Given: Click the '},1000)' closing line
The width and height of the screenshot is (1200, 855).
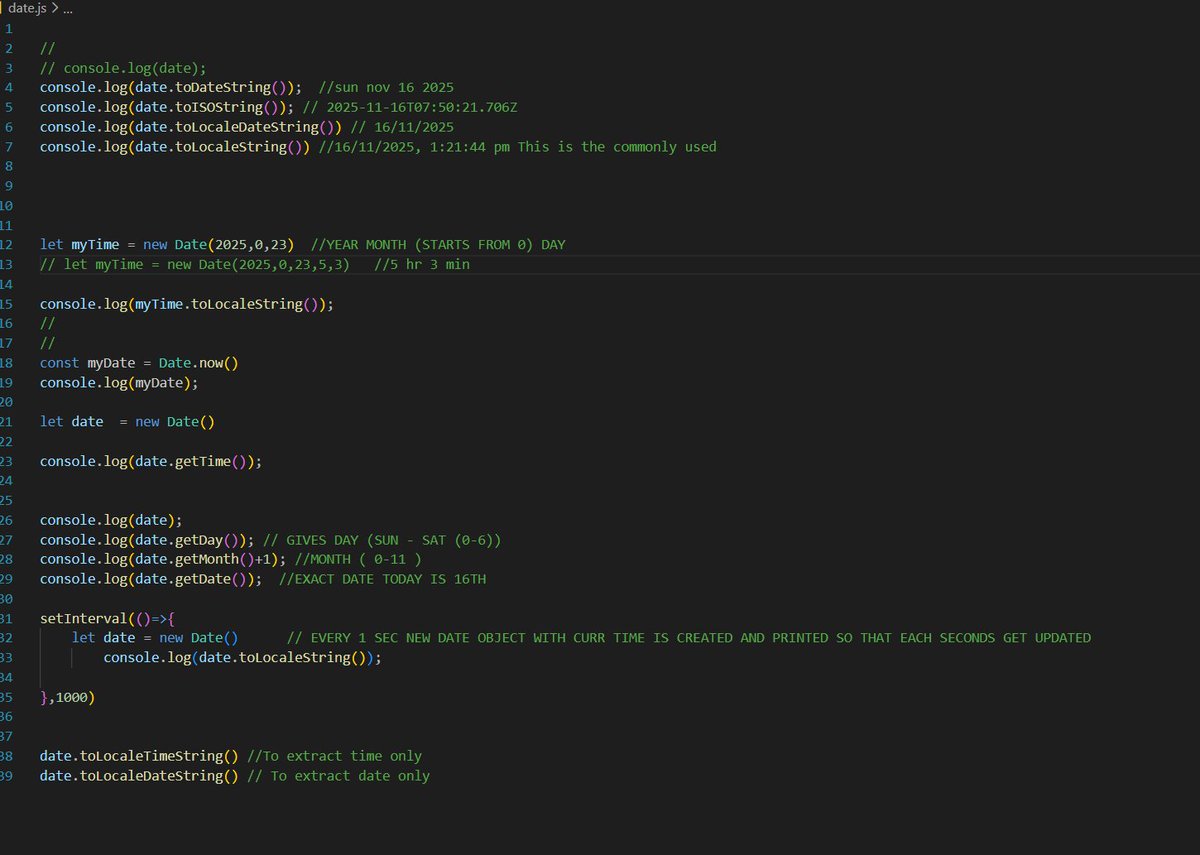Looking at the screenshot, I should coord(68,698).
